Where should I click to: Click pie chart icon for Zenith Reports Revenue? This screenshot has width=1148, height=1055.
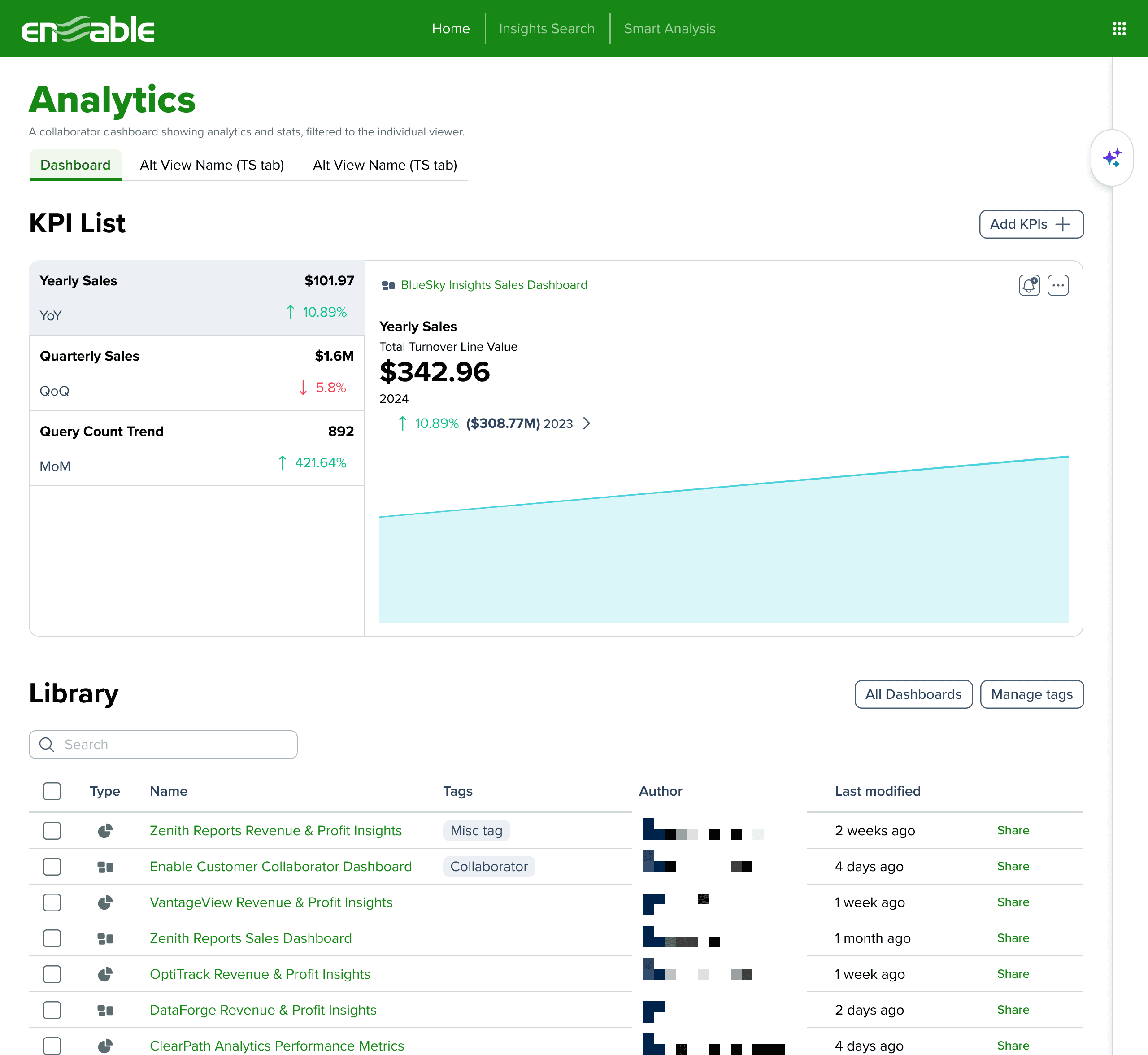(105, 831)
